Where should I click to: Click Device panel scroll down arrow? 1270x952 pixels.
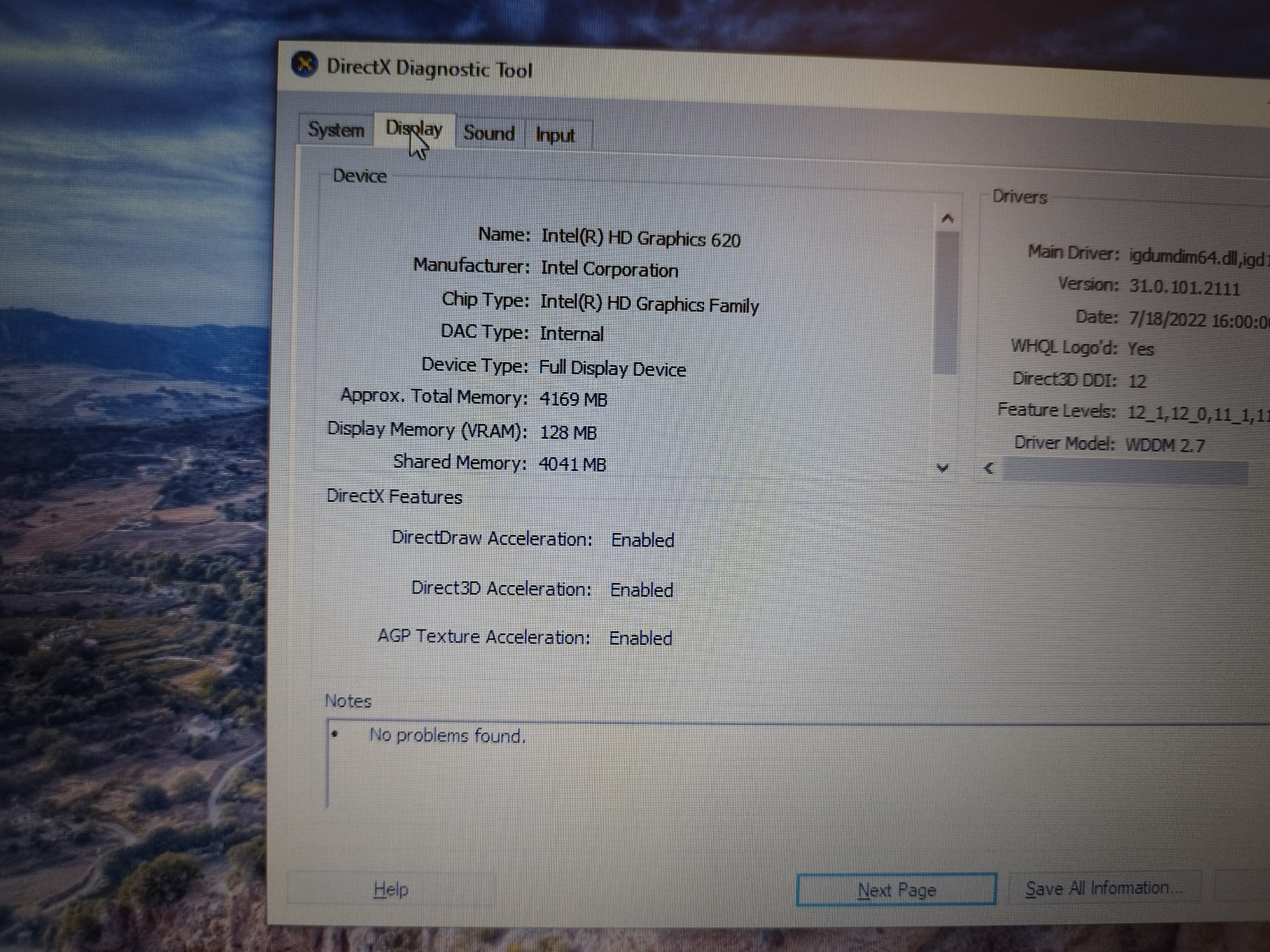942,468
